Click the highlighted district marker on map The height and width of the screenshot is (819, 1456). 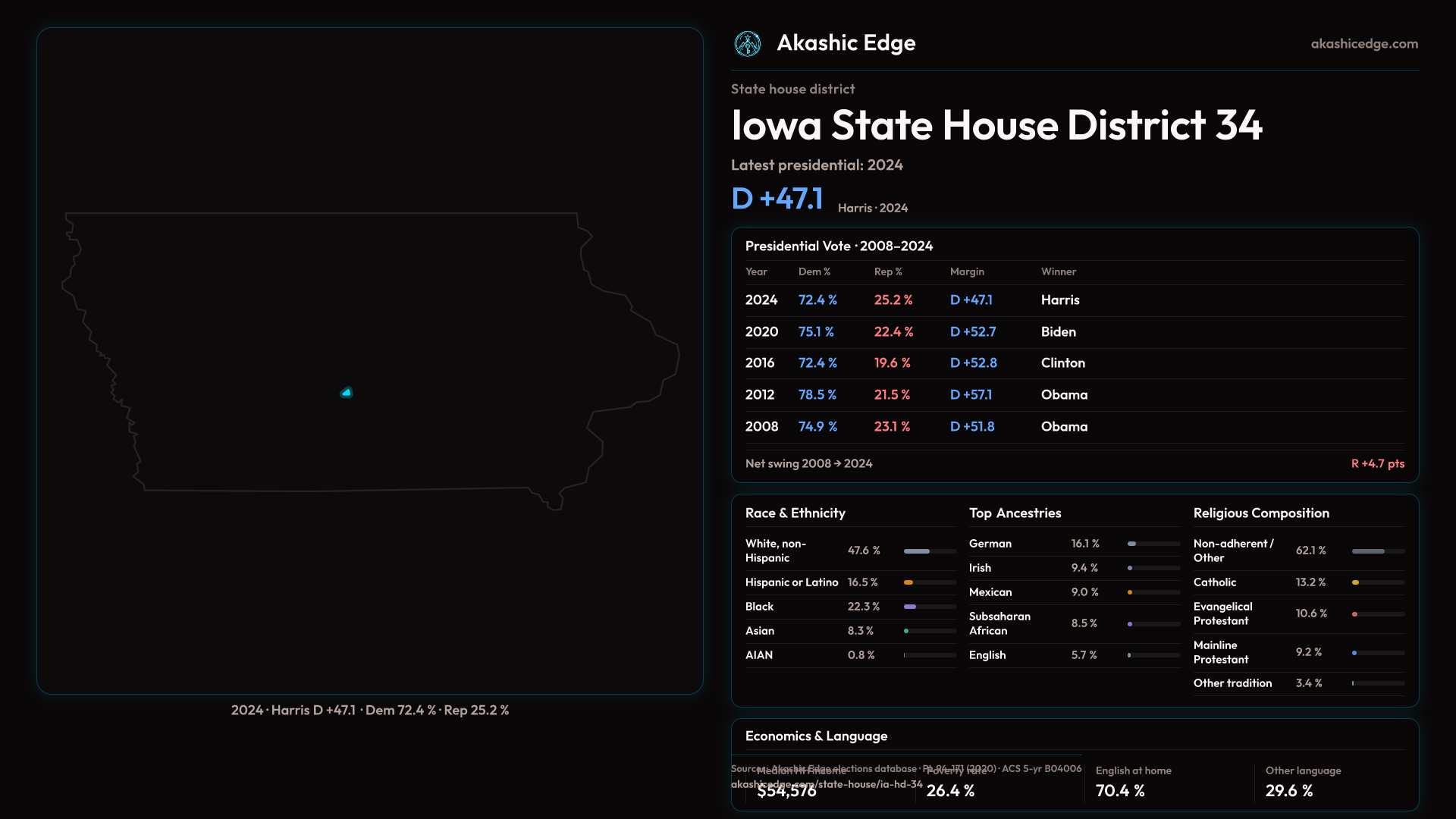click(347, 393)
